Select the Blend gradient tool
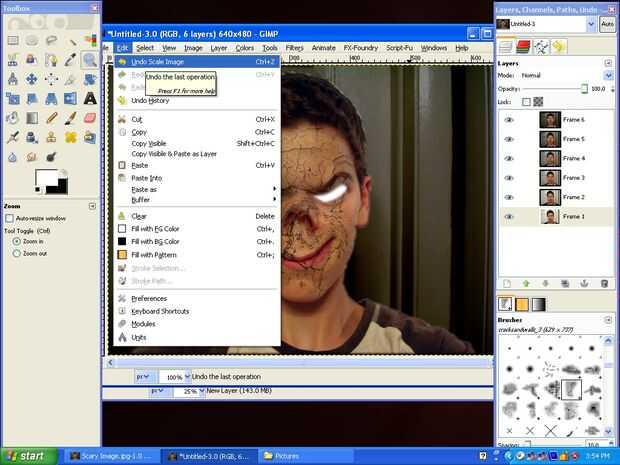This screenshot has height=465, width=620. coord(32,118)
